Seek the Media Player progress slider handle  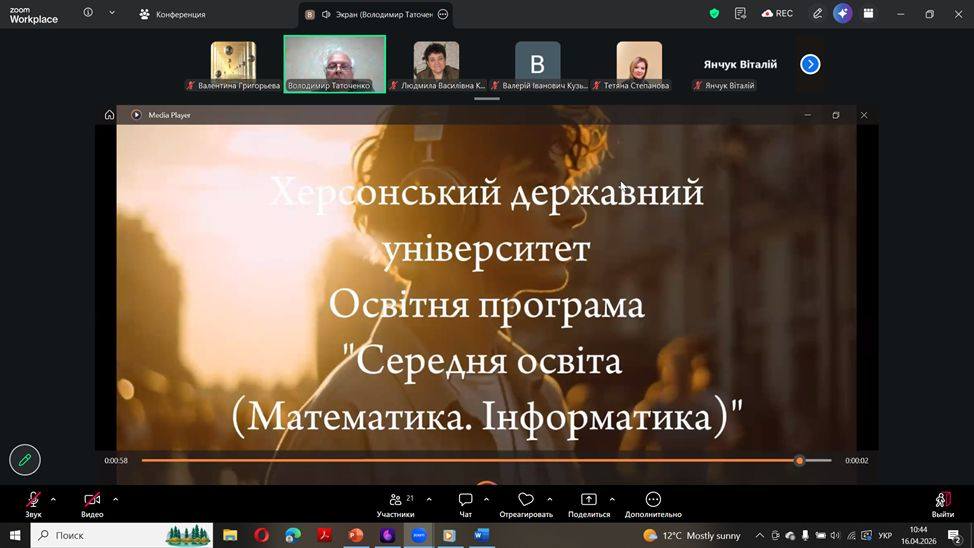[x=799, y=460]
